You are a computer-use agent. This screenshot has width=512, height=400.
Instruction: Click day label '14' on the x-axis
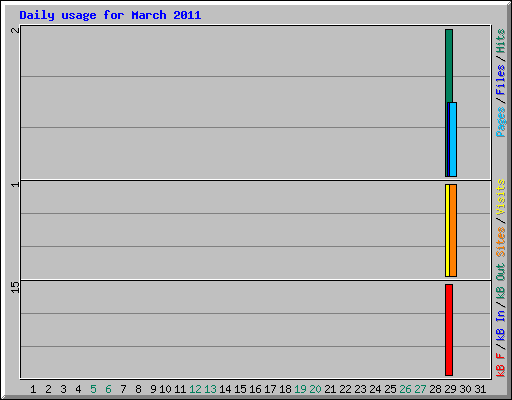[225, 389]
